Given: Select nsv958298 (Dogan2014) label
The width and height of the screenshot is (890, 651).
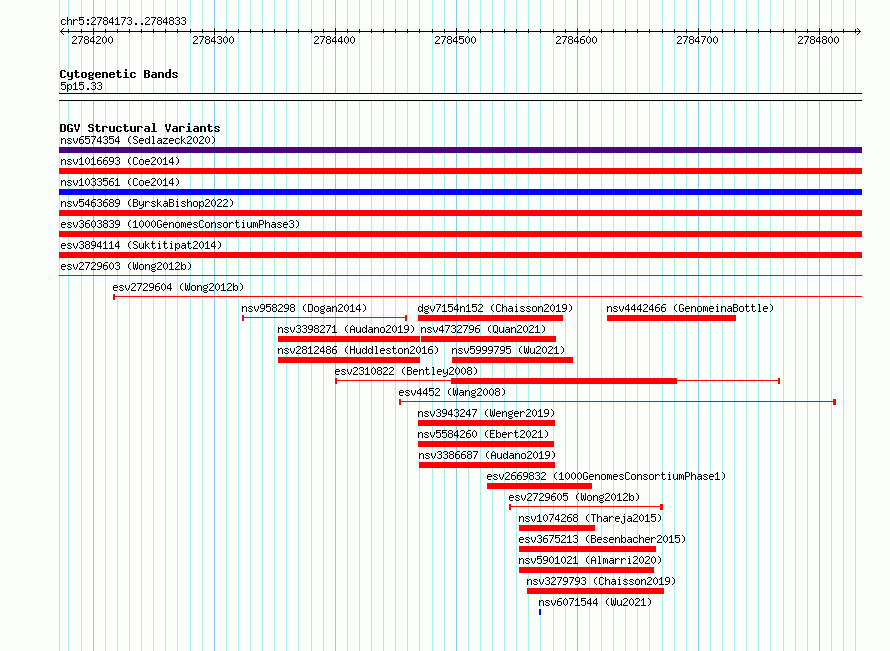Looking at the screenshot, I should click(x=304, y=308).
